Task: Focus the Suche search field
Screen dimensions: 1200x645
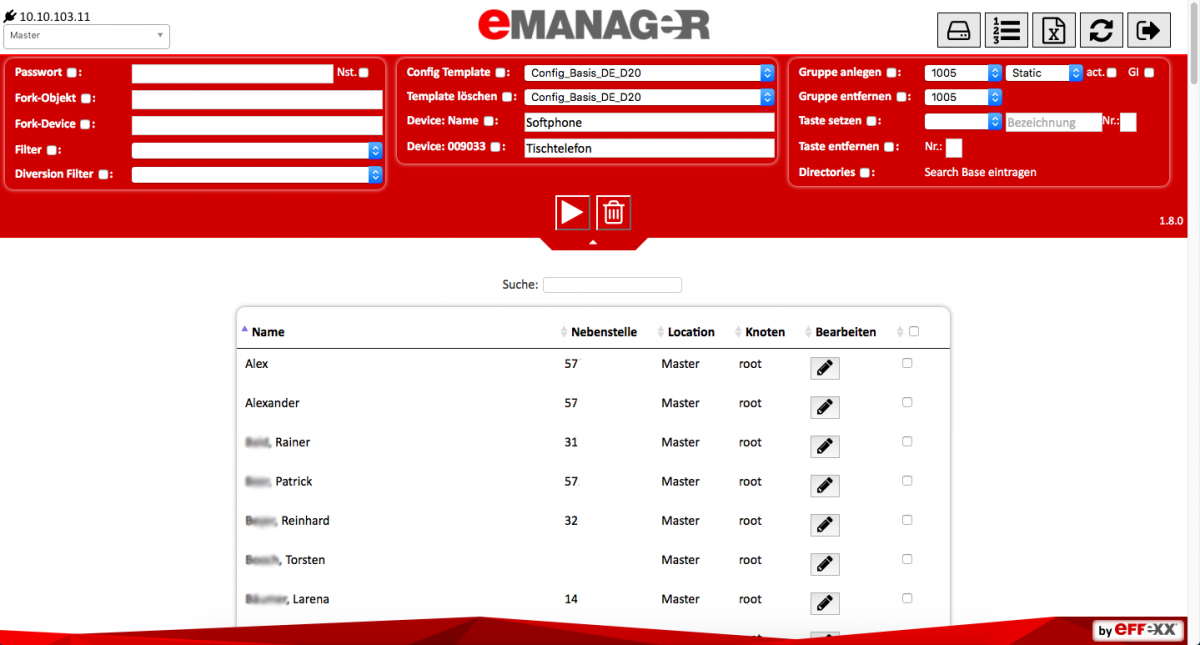Action: [612, 285]
